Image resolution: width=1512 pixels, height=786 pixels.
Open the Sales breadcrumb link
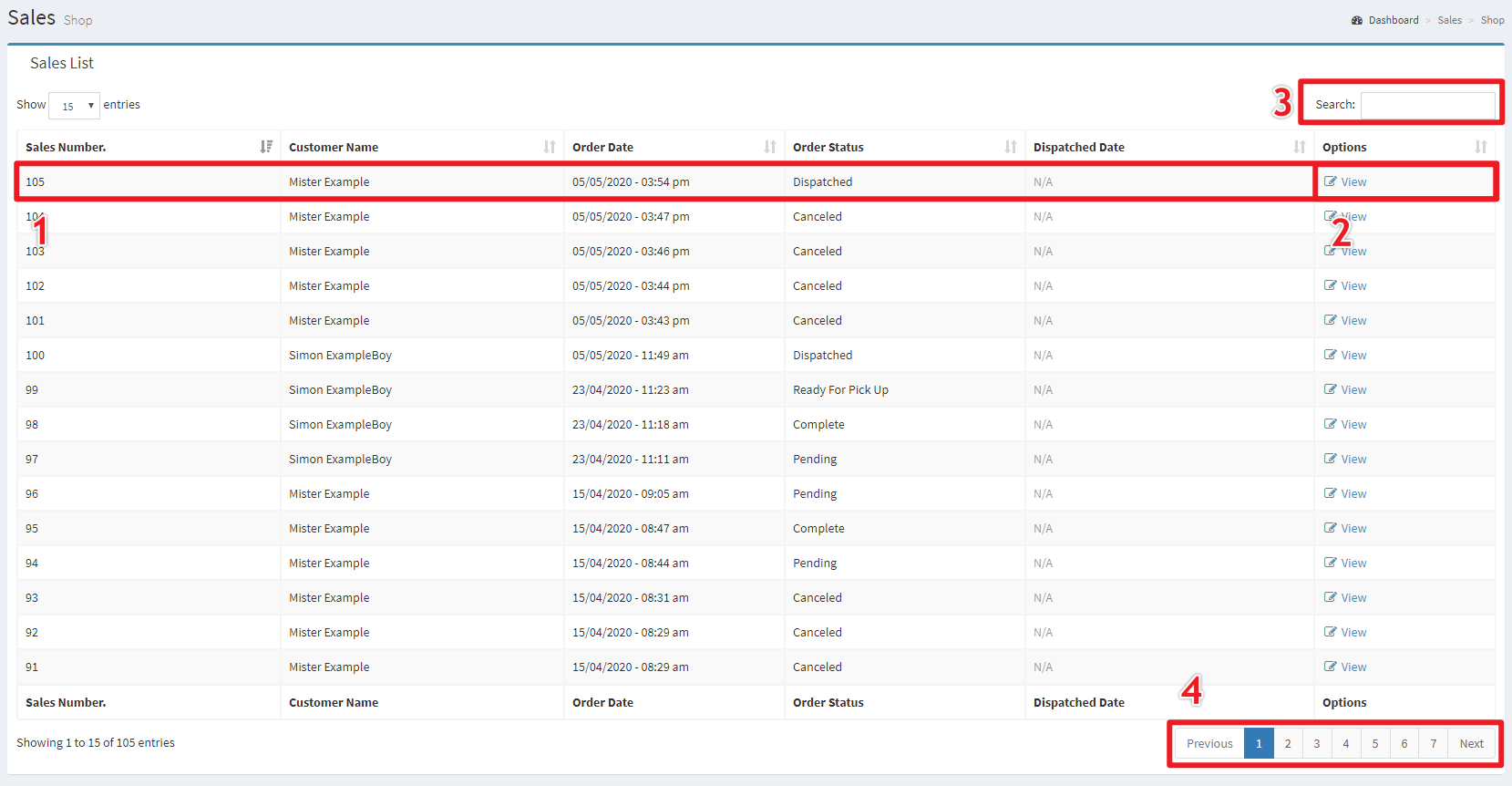point(1449,20)
